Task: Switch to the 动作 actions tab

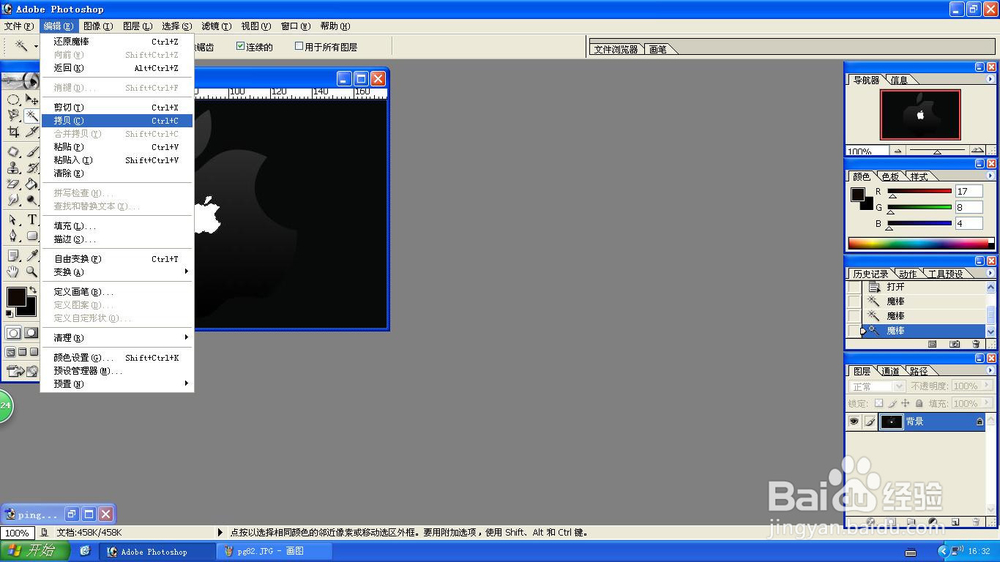Action: [908, 274]
